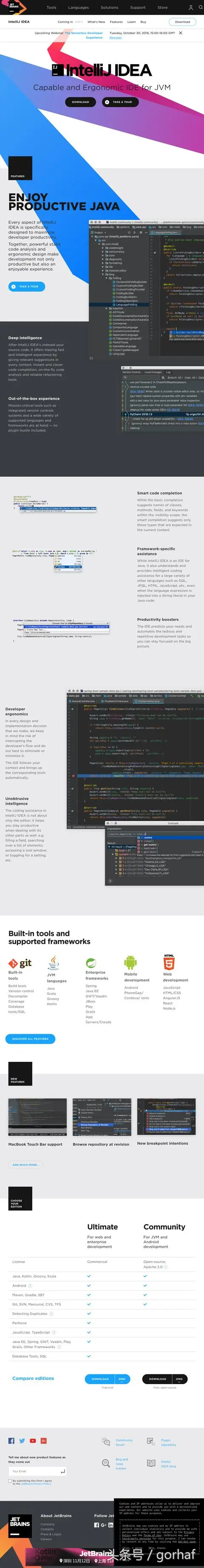Open Plugin repository link text
This screenshot has height=1568, width=204.
[169, 1442]
